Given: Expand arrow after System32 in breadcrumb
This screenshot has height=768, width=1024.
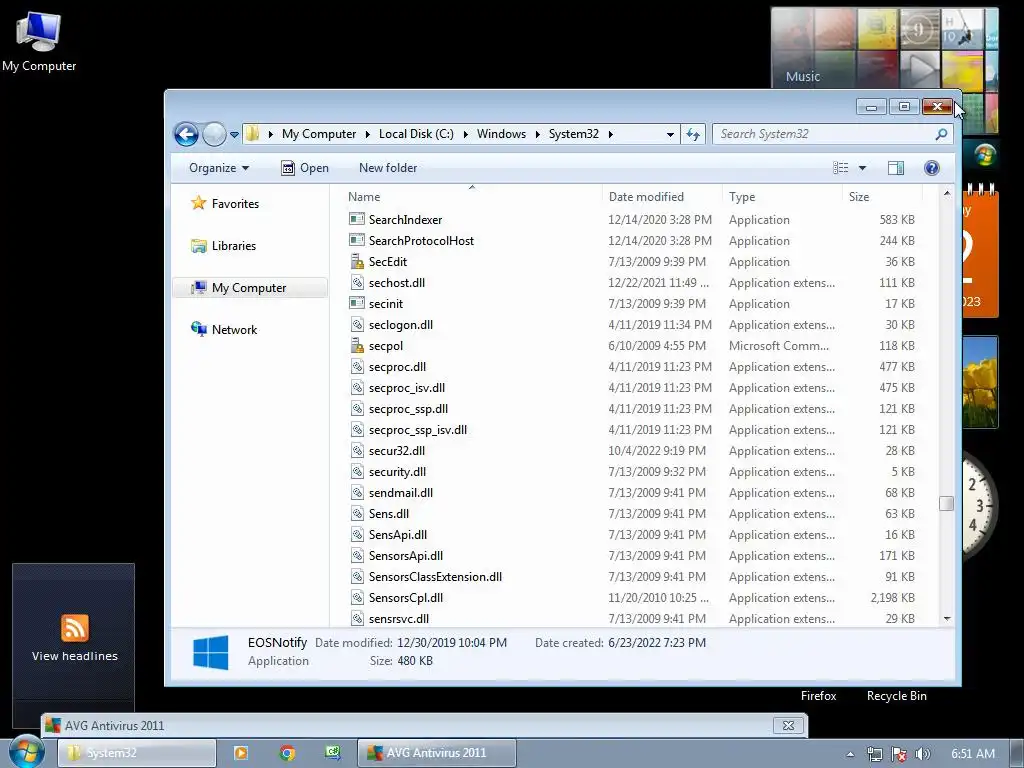Looking at the screenshot, I should point(611,134).
